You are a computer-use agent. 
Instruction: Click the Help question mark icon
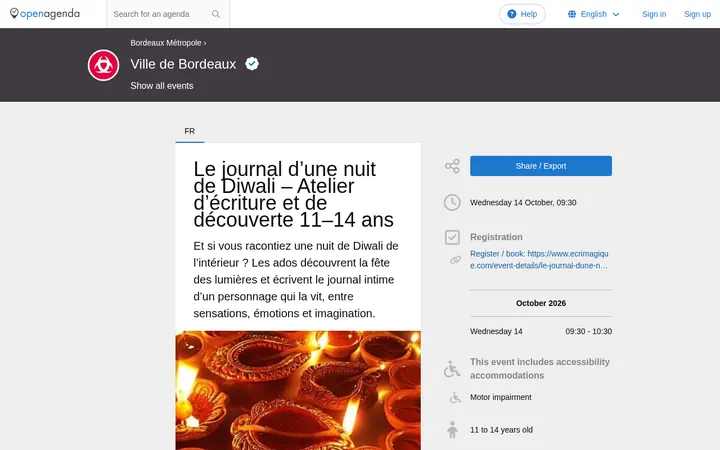pyautogui.click(x=512, y=14)
